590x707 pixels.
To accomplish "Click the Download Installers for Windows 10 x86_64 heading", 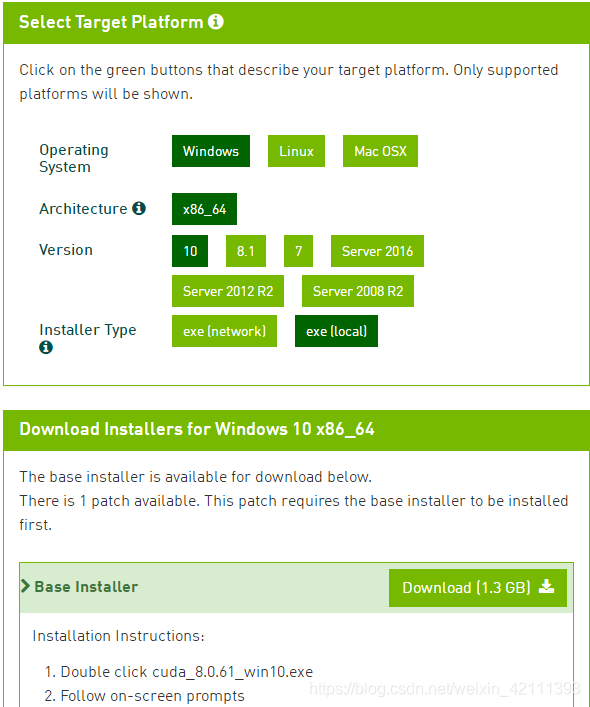I will pyautogui.click(x=197, y=429).
